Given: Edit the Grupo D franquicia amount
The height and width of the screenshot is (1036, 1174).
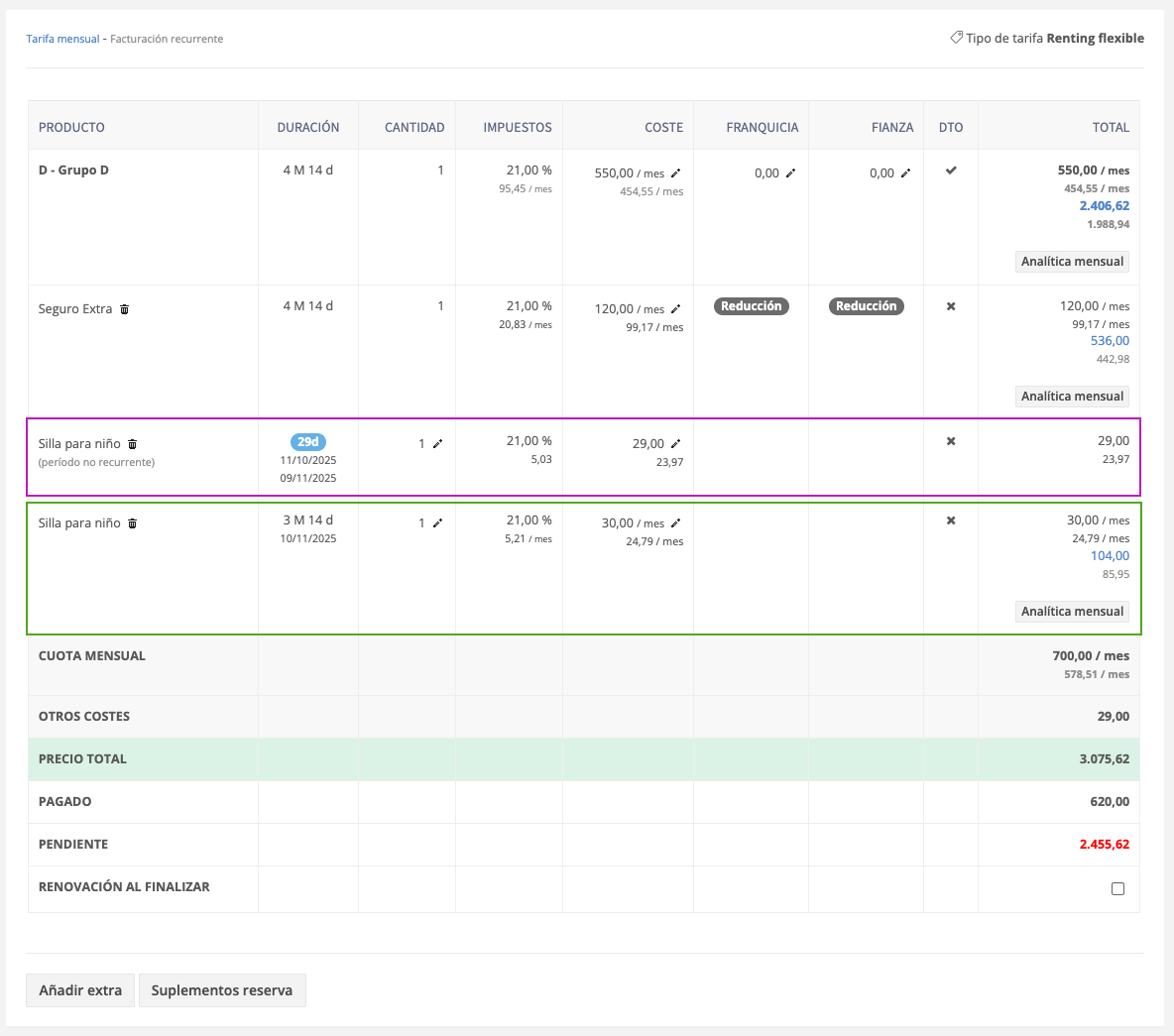Looking at the screenshot, I should [790, 173].
